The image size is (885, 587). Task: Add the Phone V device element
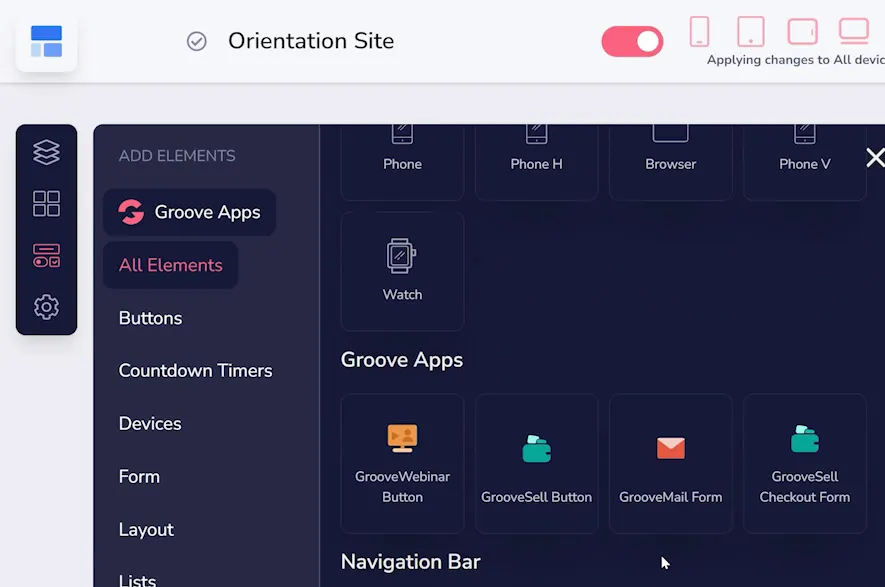click(805, 162)
